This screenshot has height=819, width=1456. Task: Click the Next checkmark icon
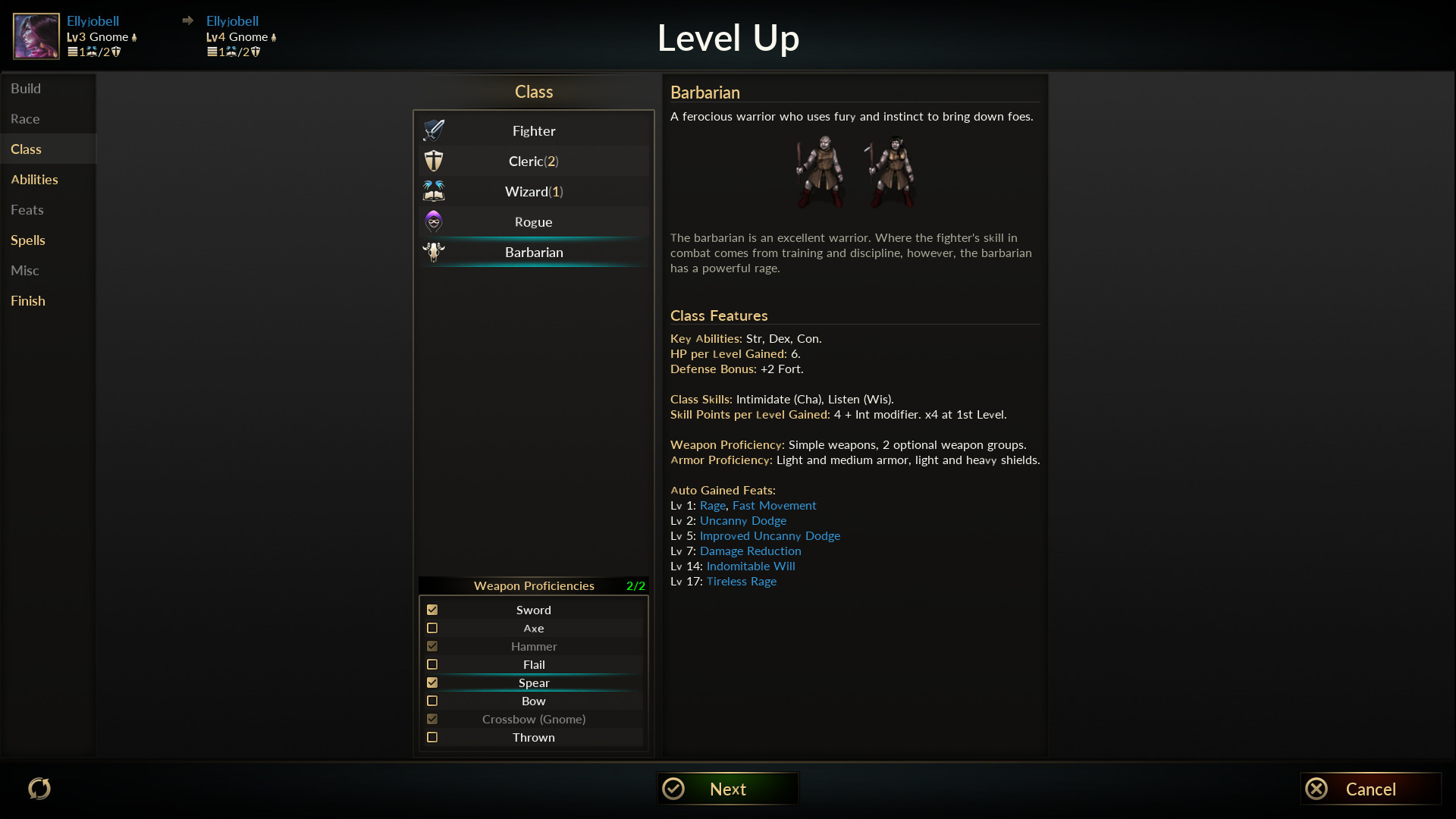pos(673,789)
